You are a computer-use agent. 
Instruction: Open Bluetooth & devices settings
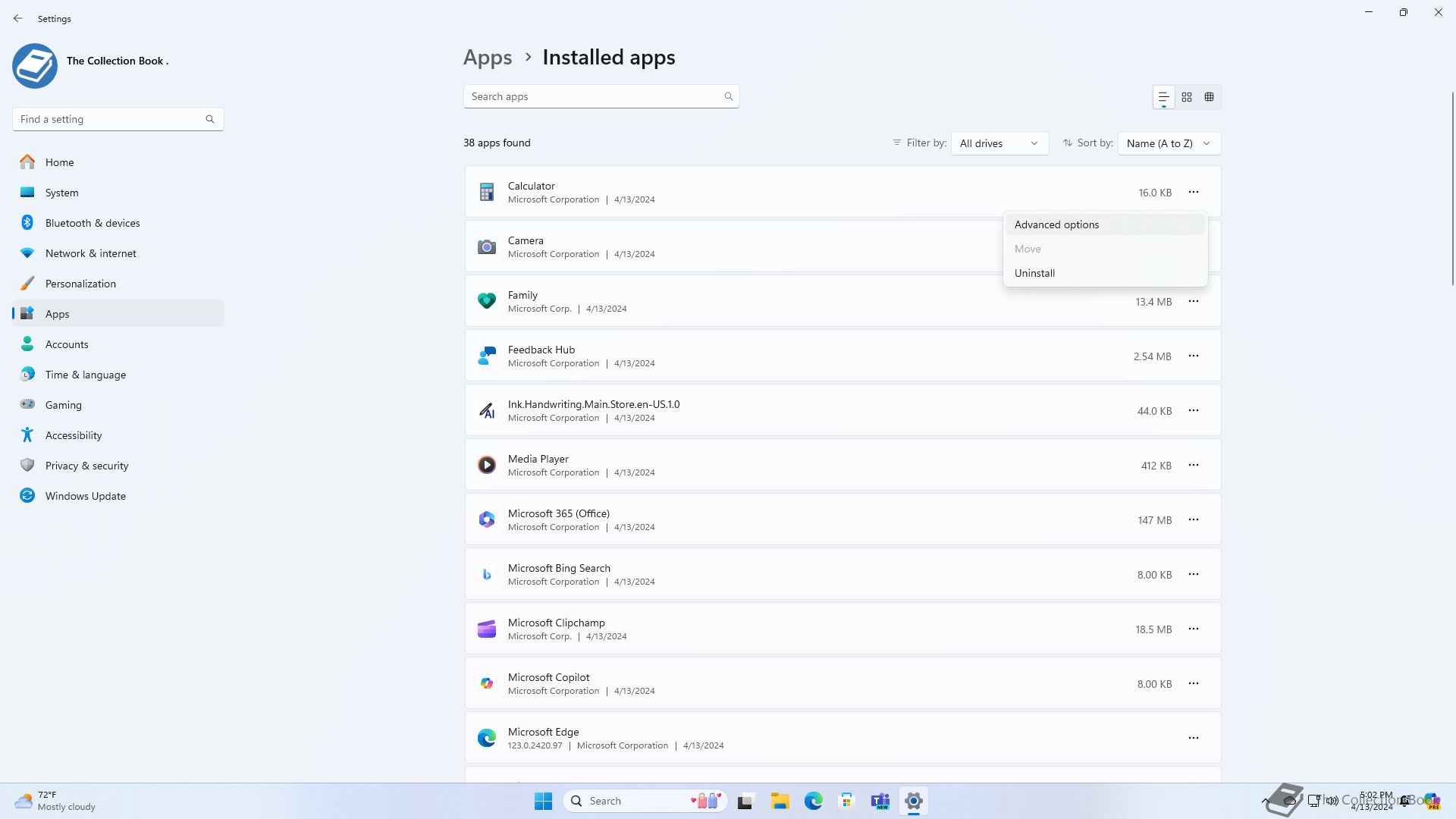click(118, 223)
